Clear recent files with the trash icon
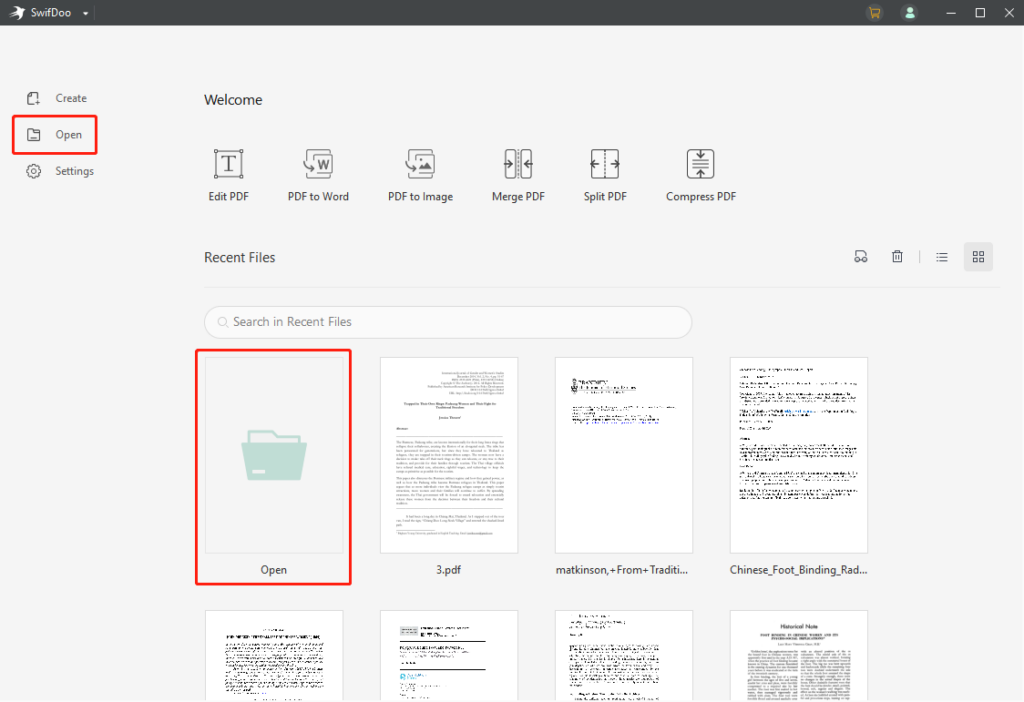Screen dimensions: 1024x702 pos(897,256)
